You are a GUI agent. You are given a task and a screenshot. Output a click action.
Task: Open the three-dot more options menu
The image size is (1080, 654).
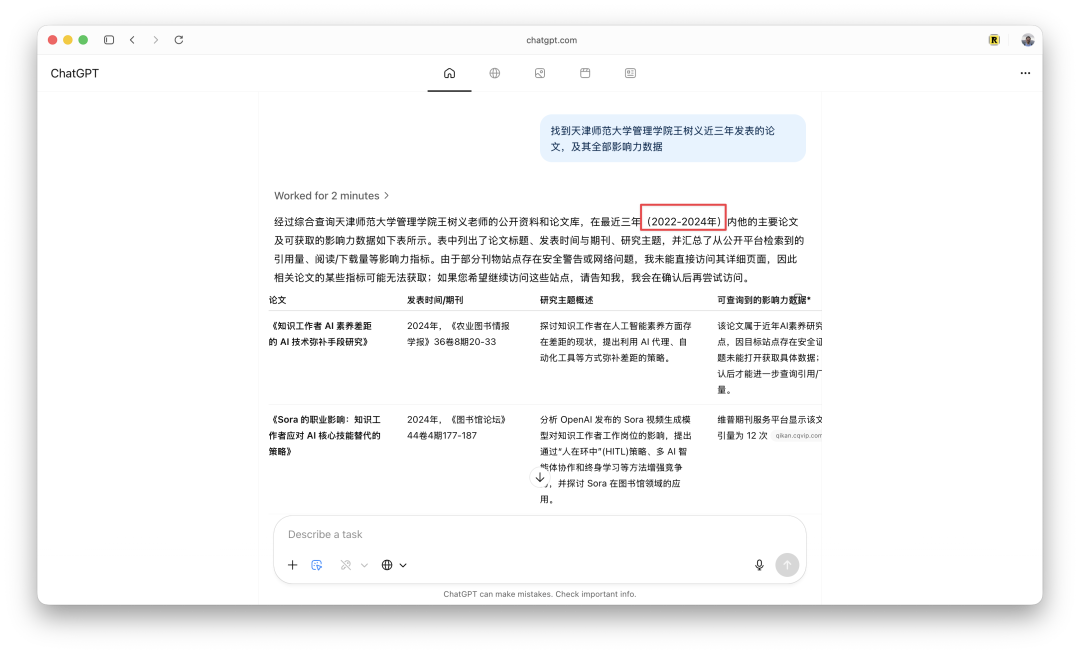click(1025, 73)
